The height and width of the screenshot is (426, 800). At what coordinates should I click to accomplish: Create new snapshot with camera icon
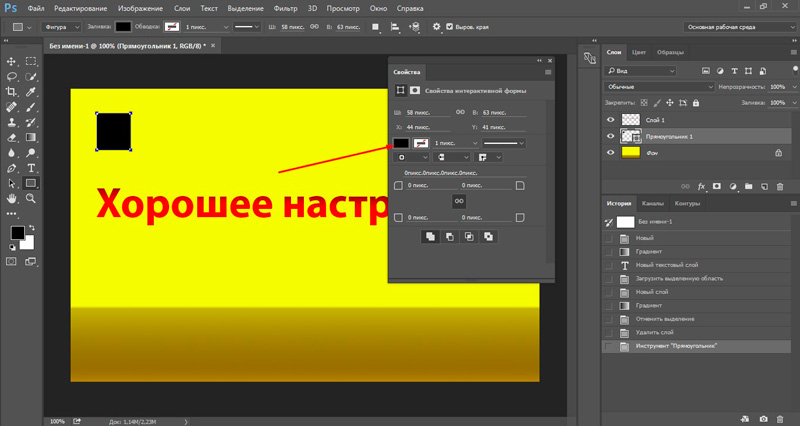pyautogui.click(x=763, y=418)
